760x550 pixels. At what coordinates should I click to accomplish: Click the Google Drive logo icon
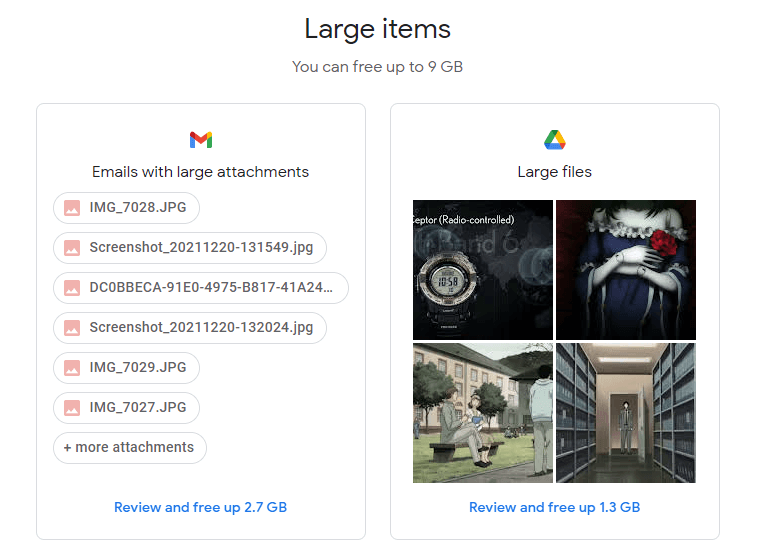tap(554, 140)
